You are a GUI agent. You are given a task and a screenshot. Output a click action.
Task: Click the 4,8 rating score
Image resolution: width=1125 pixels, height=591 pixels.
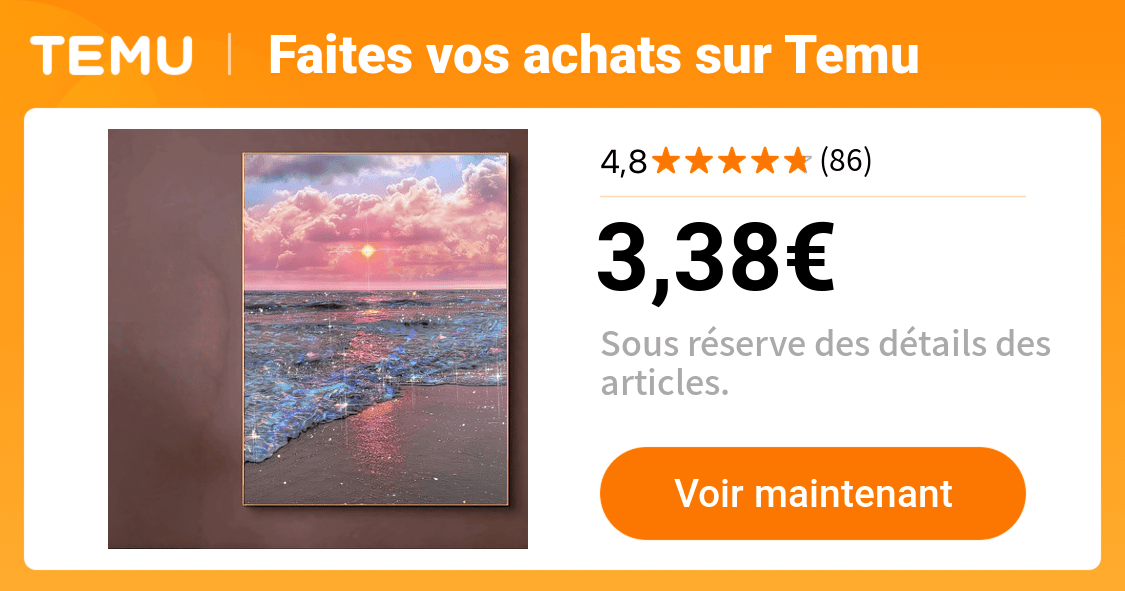(x=623, y=162)
